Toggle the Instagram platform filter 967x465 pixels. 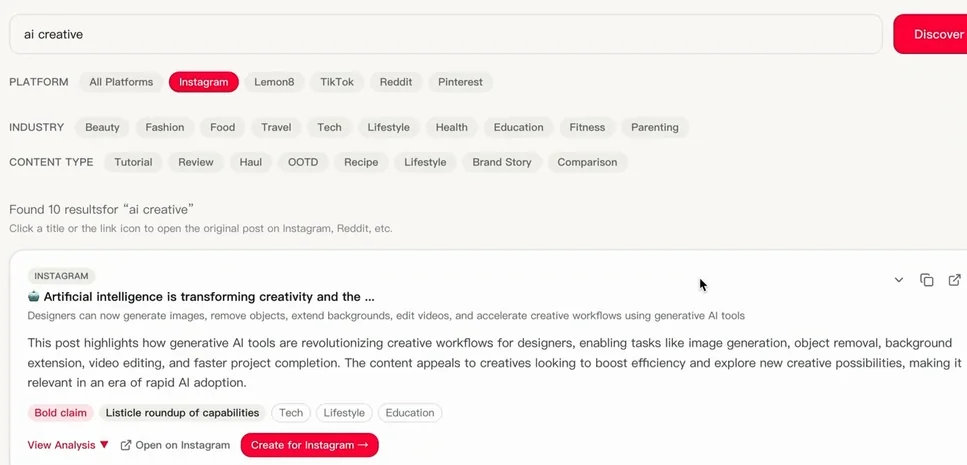(204, 82)
